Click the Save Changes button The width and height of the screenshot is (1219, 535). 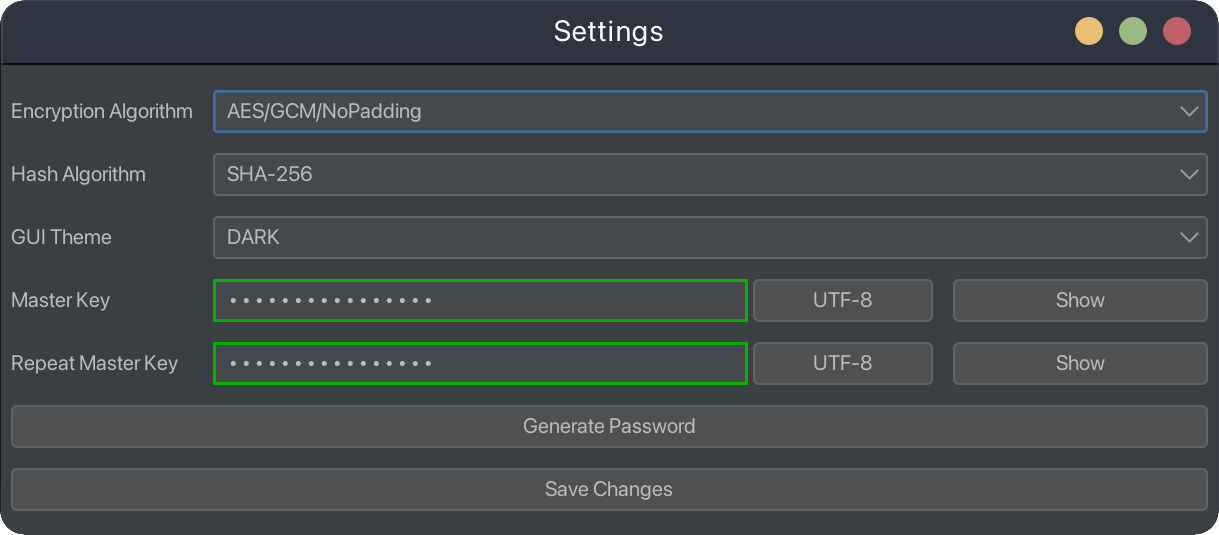[609, 489]
